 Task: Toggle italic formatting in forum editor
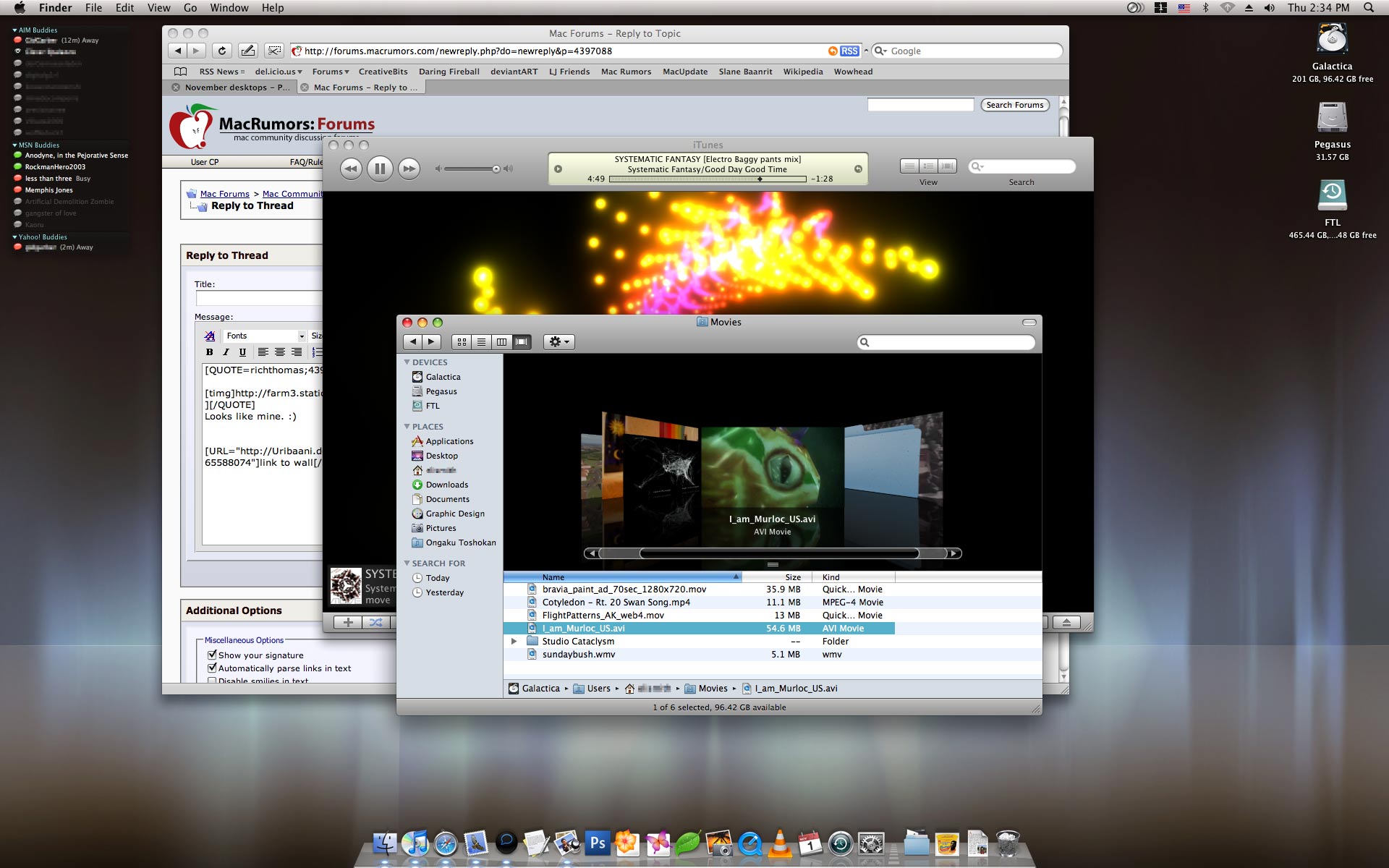click(x=226, y=352)
